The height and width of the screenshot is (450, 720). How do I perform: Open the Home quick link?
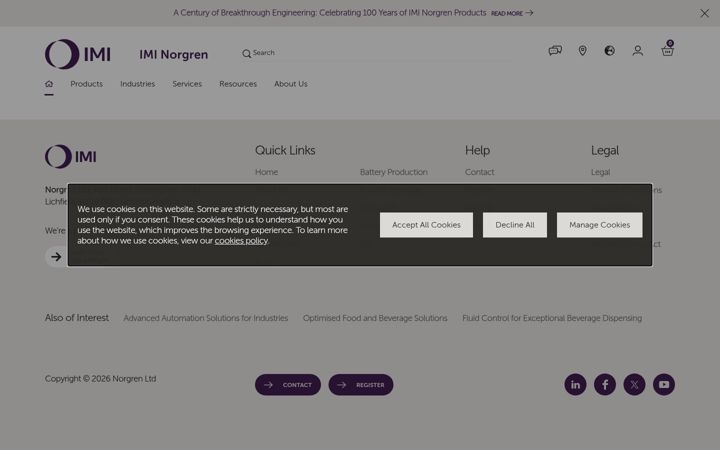click(x=266, y=172)
